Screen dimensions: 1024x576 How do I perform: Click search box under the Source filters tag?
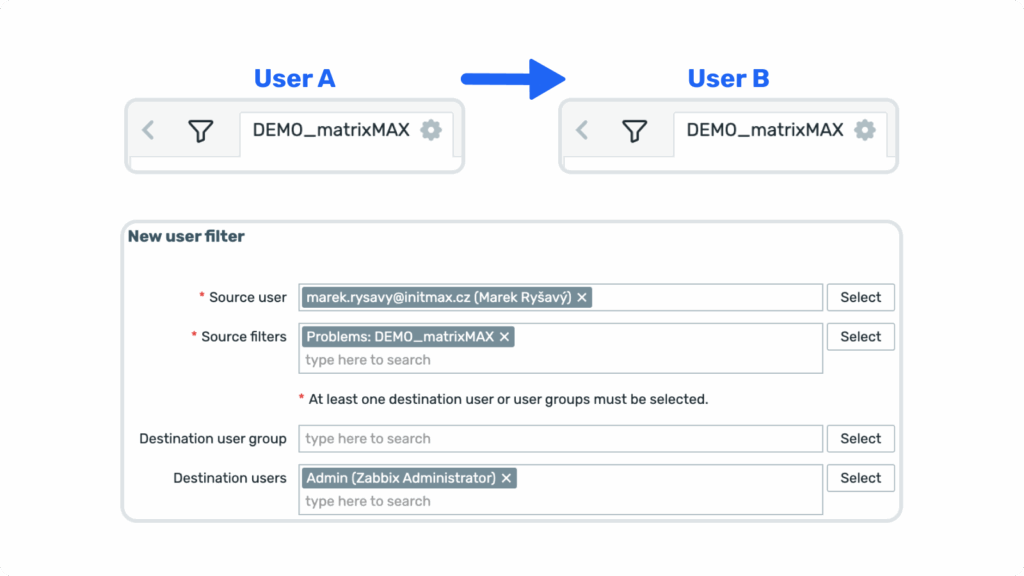[x=560, y=360]
